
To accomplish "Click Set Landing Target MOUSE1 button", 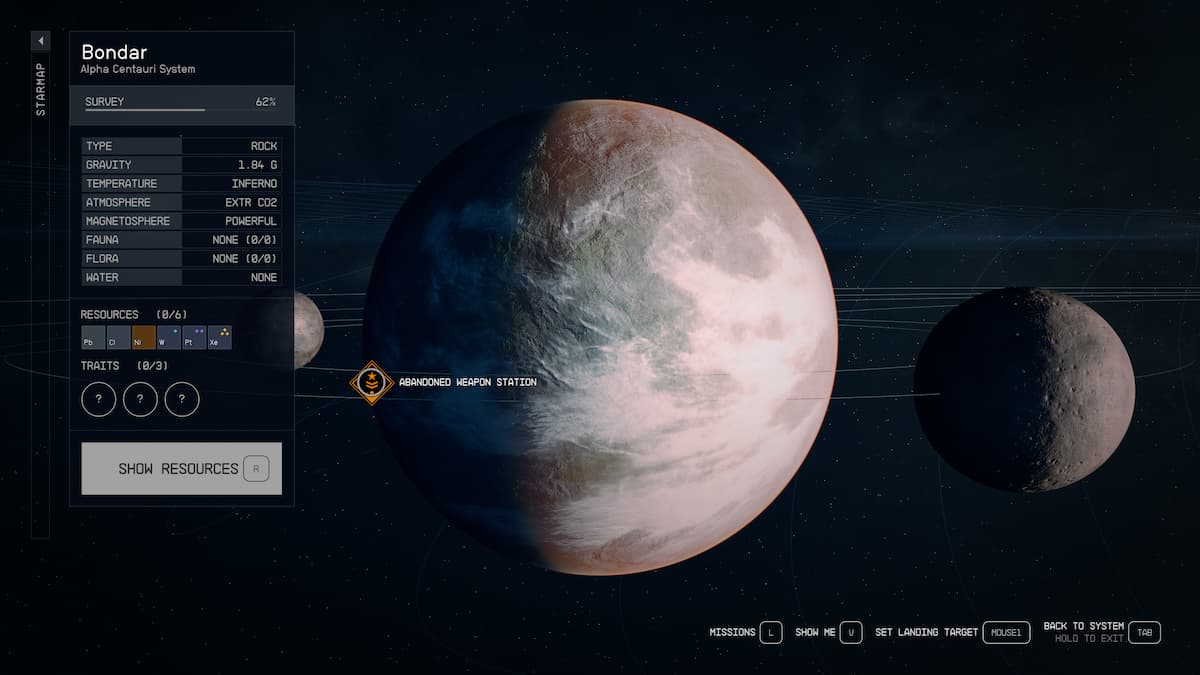I will [x=1005, y=632].
